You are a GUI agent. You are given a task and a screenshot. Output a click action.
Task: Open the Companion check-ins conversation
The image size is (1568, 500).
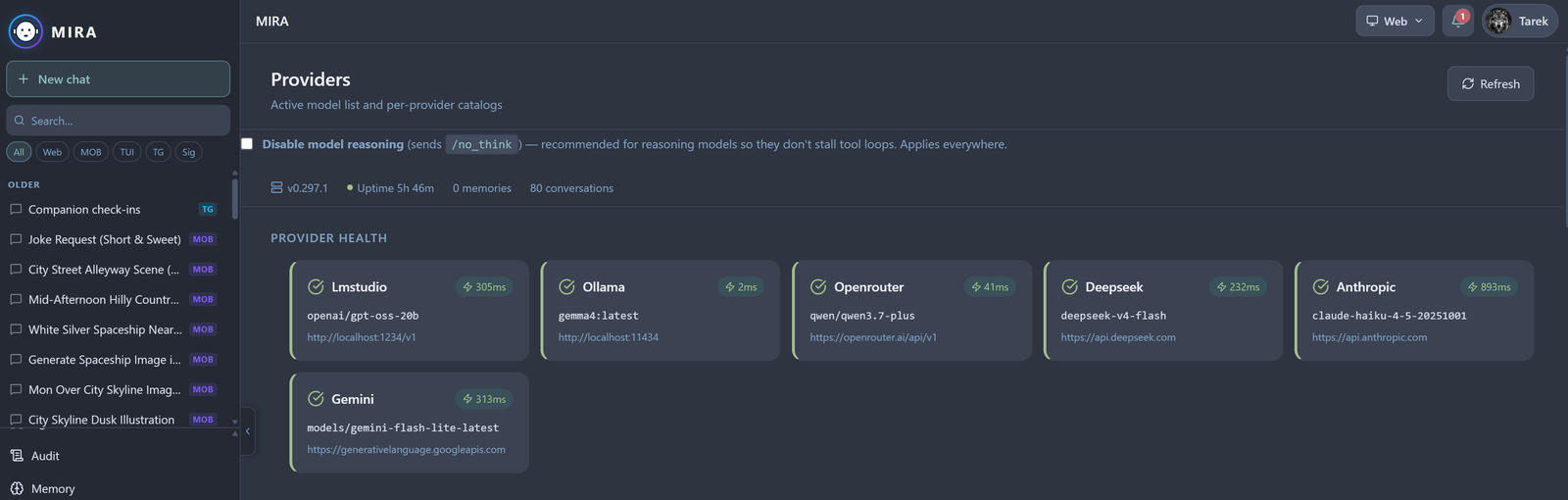pos(114,209)
